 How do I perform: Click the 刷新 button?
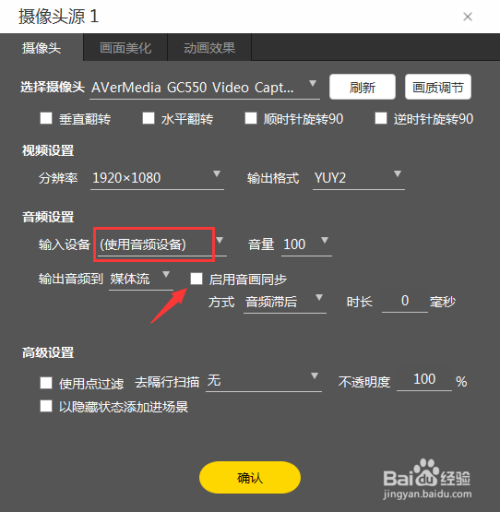pos(362,87)
